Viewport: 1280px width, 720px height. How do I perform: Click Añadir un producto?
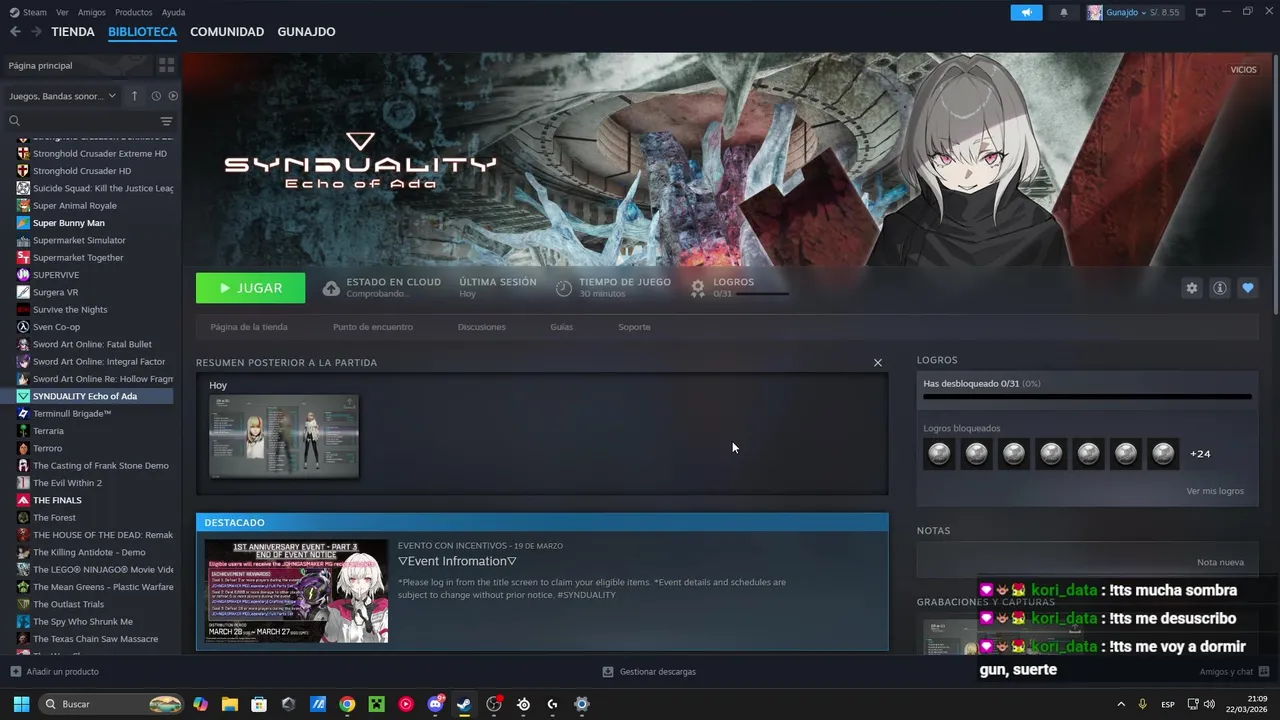coord(55,672)
